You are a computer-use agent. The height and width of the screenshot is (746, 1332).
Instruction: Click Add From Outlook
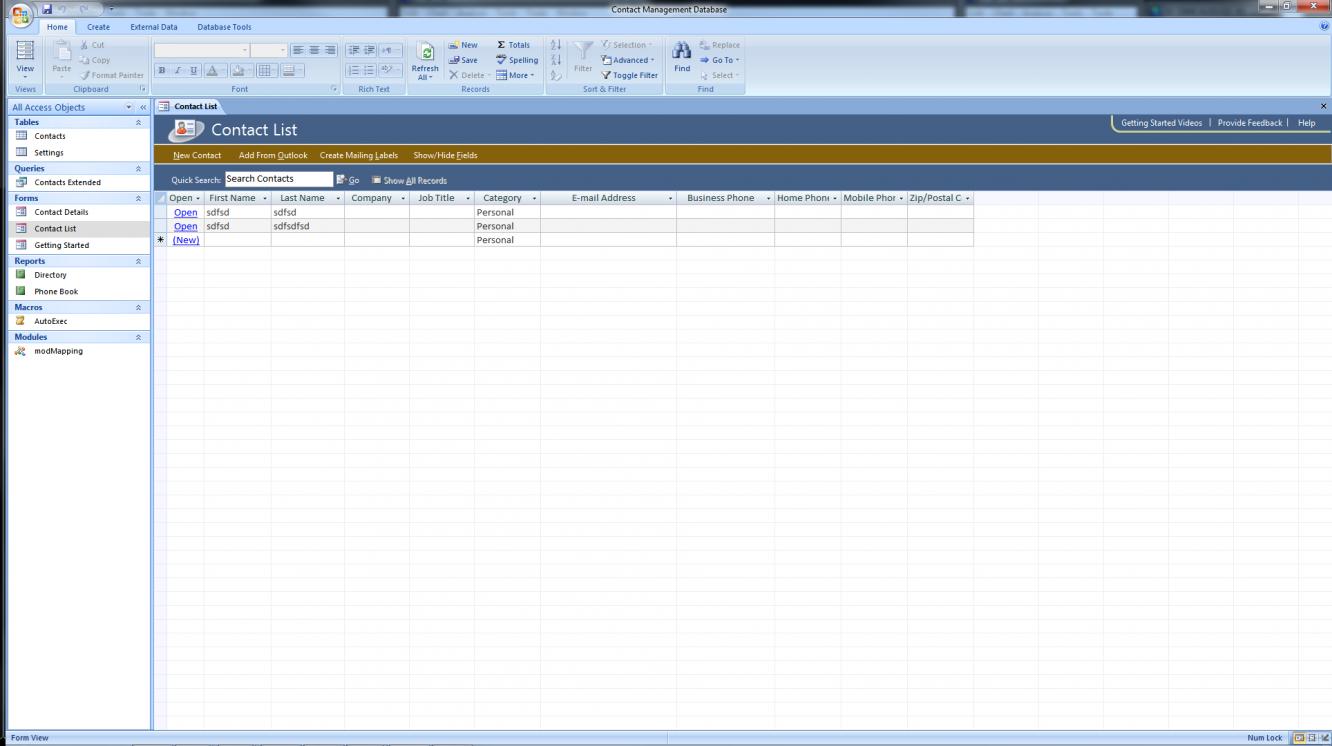click(273, 156)
